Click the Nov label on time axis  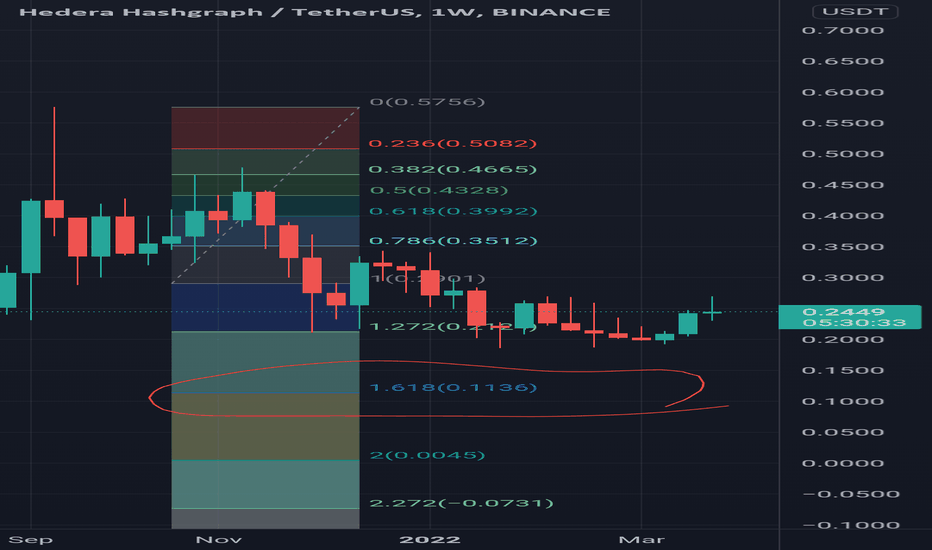click(218, 540)
